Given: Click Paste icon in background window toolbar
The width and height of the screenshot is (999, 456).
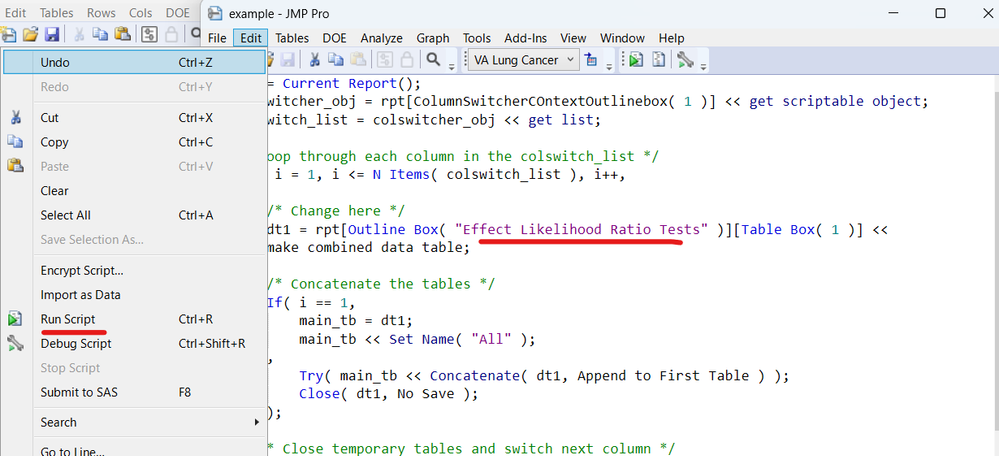Looking at the screenshot, I should point(122,34).
